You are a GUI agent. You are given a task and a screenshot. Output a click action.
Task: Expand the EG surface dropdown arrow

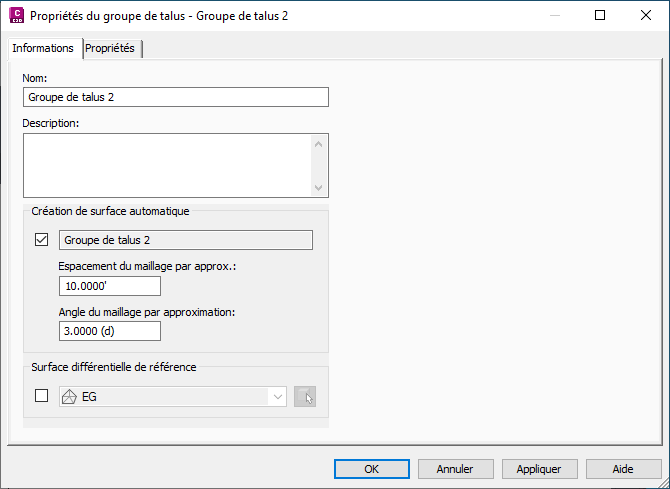277,397
